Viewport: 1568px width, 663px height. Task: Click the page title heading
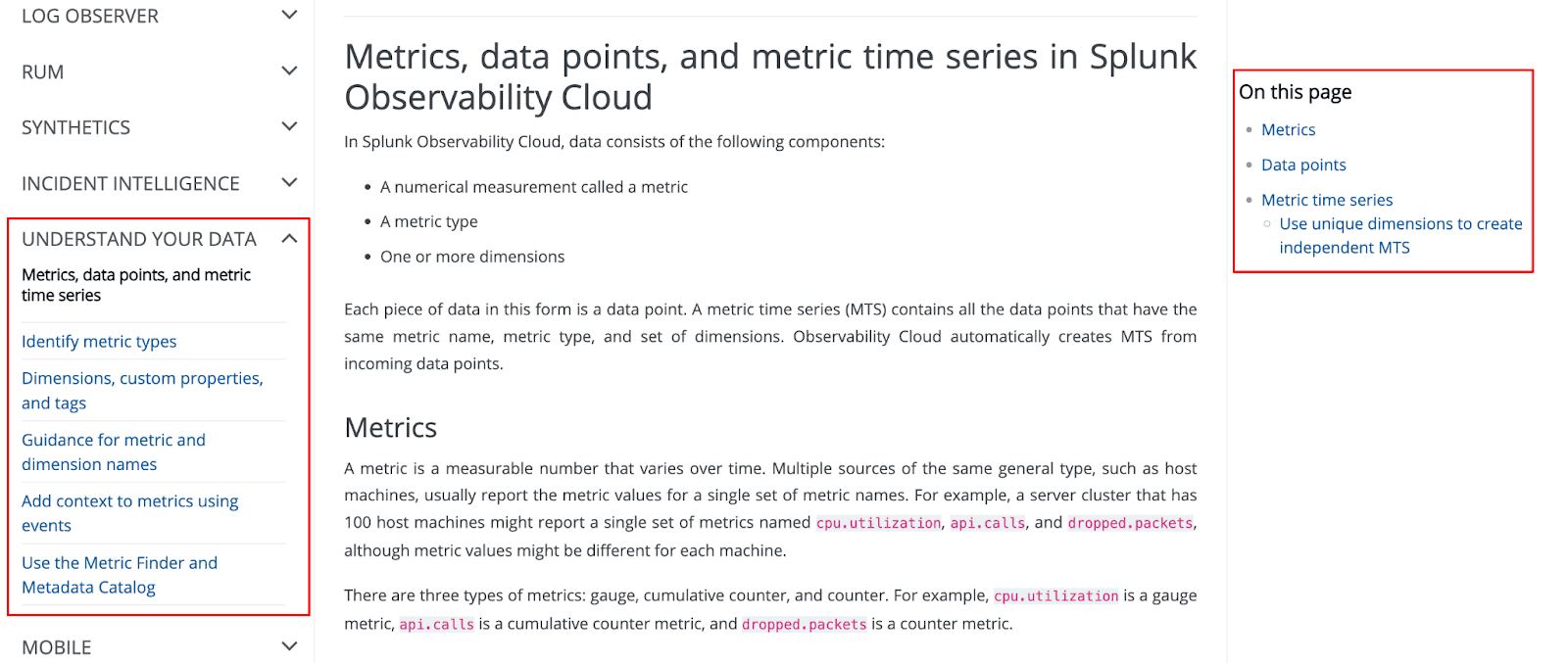pos(769,76)
